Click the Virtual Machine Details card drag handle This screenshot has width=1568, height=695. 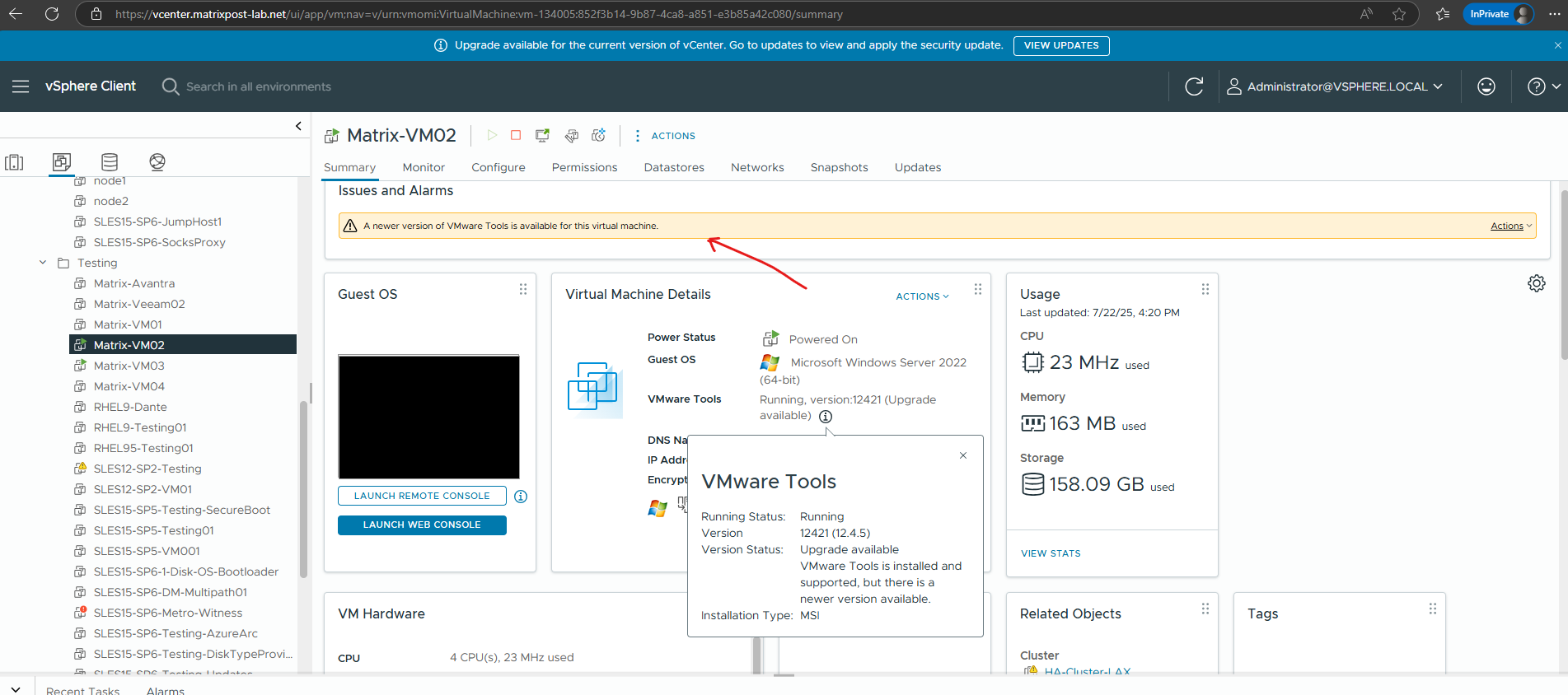click(x=978, y=289)
